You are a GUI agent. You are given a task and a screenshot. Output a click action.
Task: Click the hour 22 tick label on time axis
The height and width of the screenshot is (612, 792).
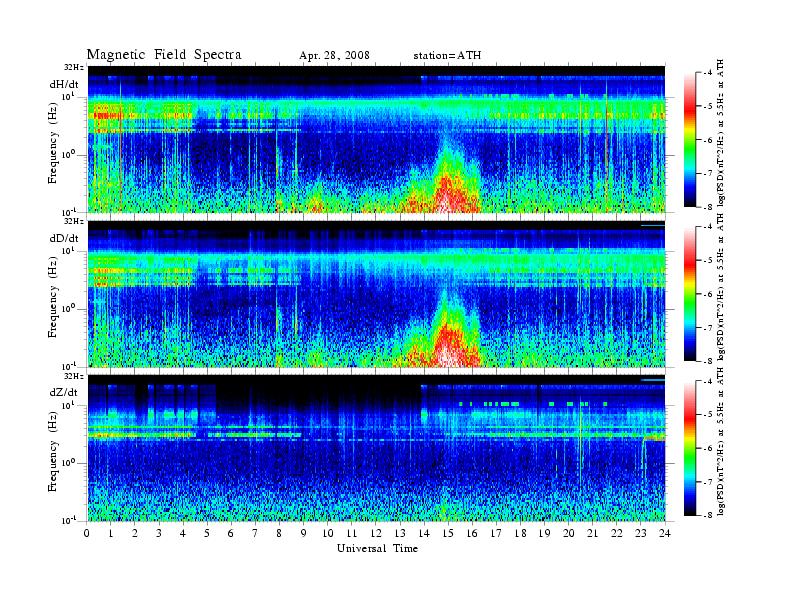pyautogui.click(x=617, y=533)
